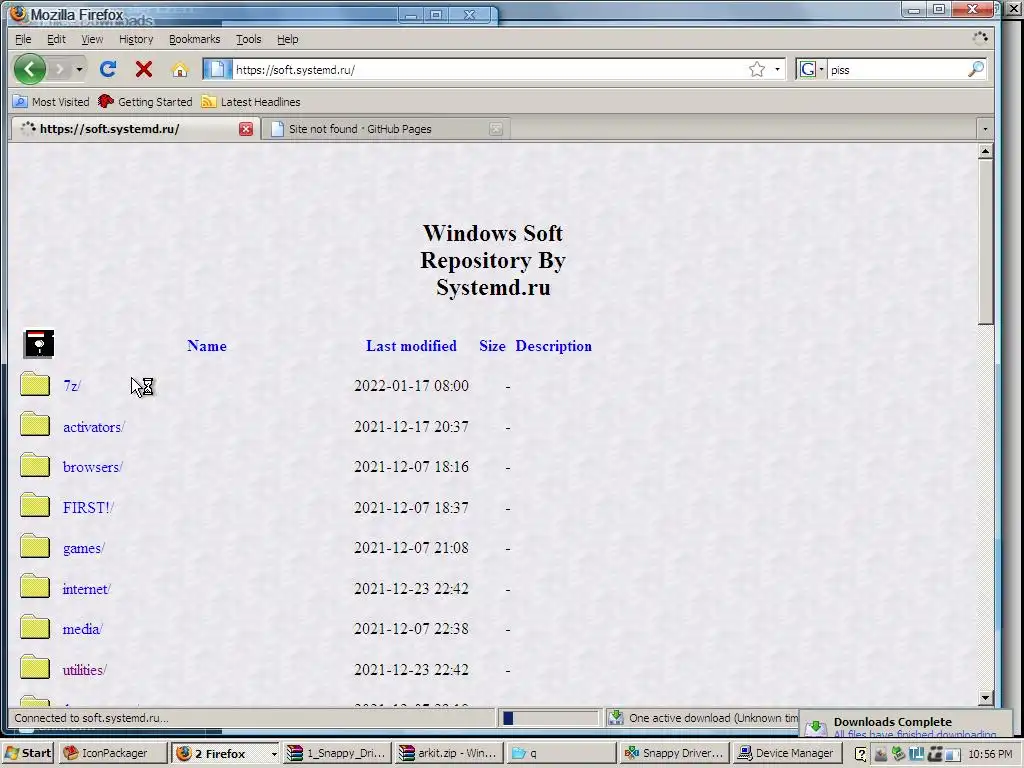Close the soft.systemd.ru tab

pos(246,129)
